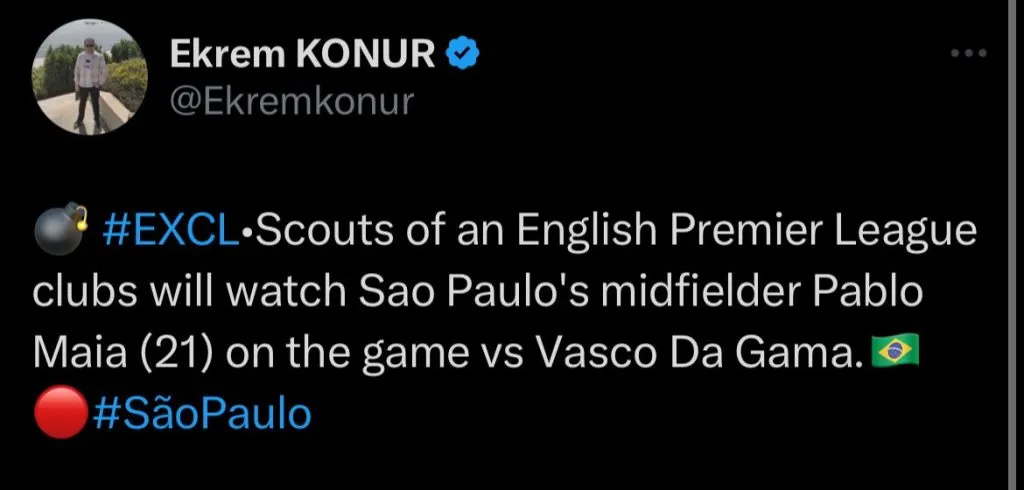The image size is (1024, 490).
Task: Open the #EXCL hashtag
Action: 170,233
